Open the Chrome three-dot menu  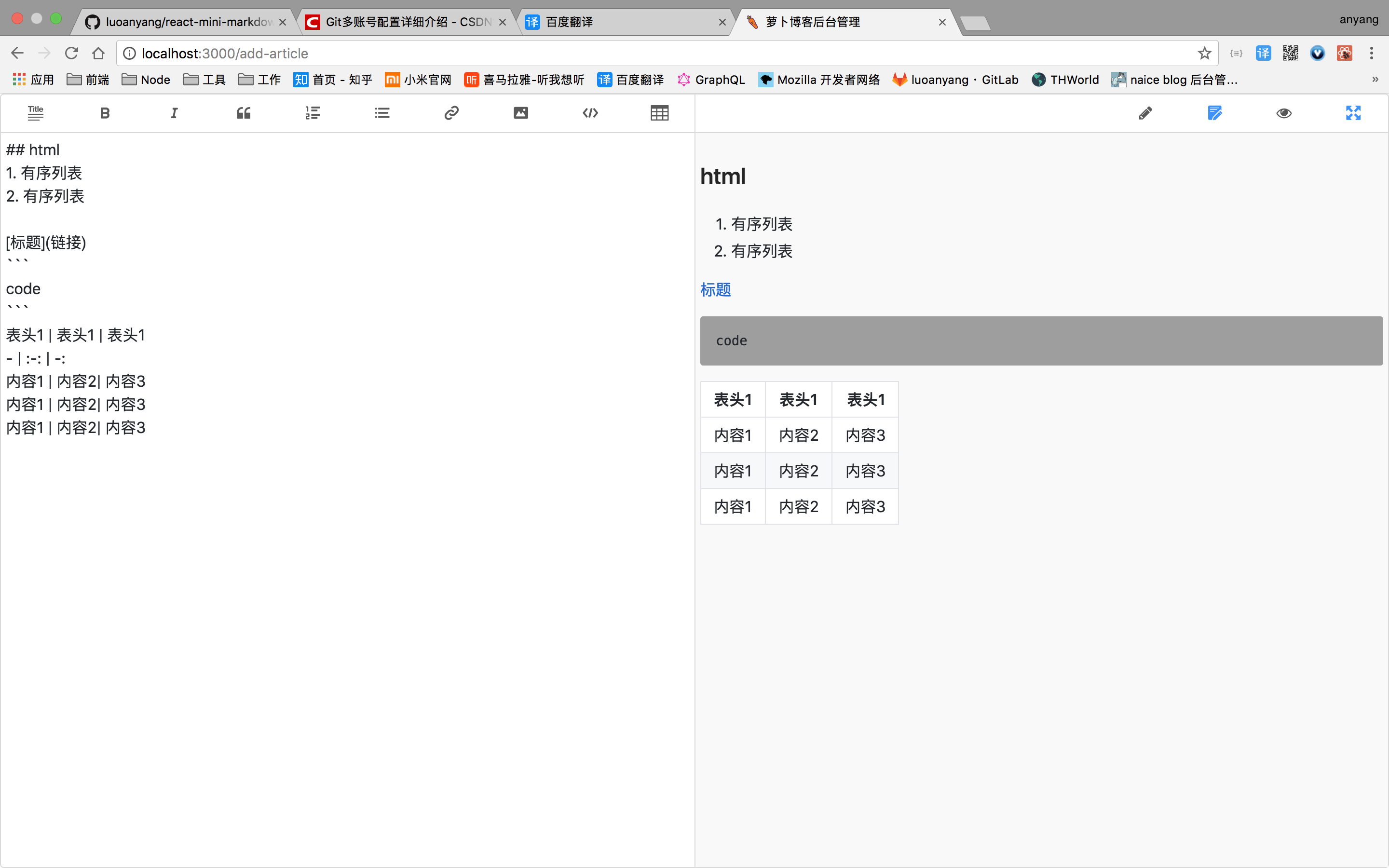(1371, 54)
